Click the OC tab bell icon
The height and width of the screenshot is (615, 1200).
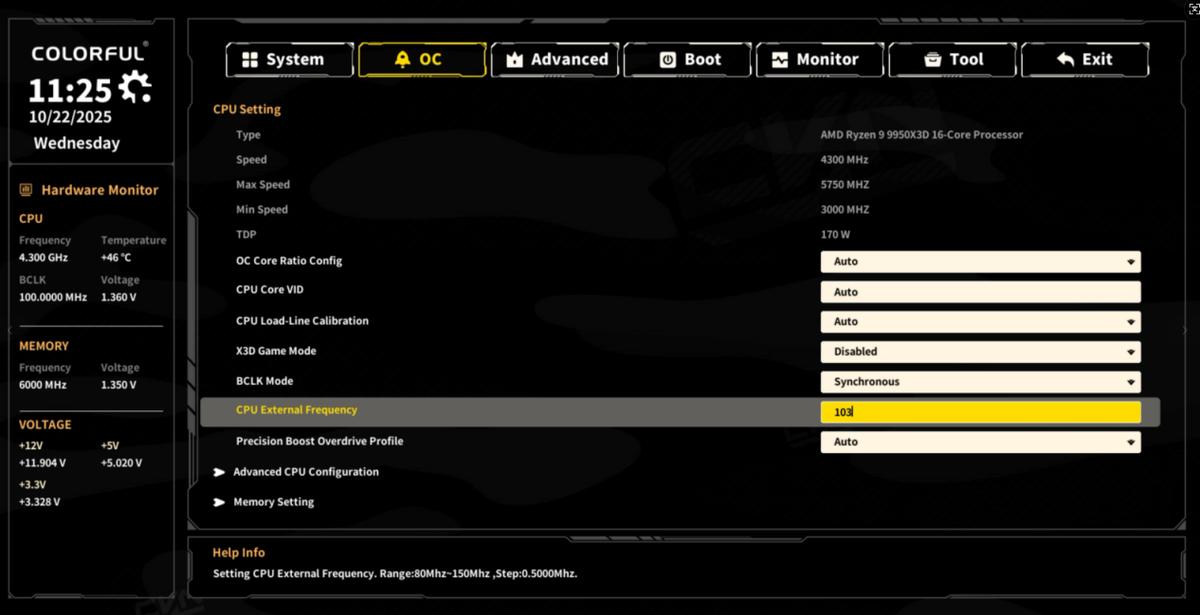pyautogui.click(x=402, y=60)
